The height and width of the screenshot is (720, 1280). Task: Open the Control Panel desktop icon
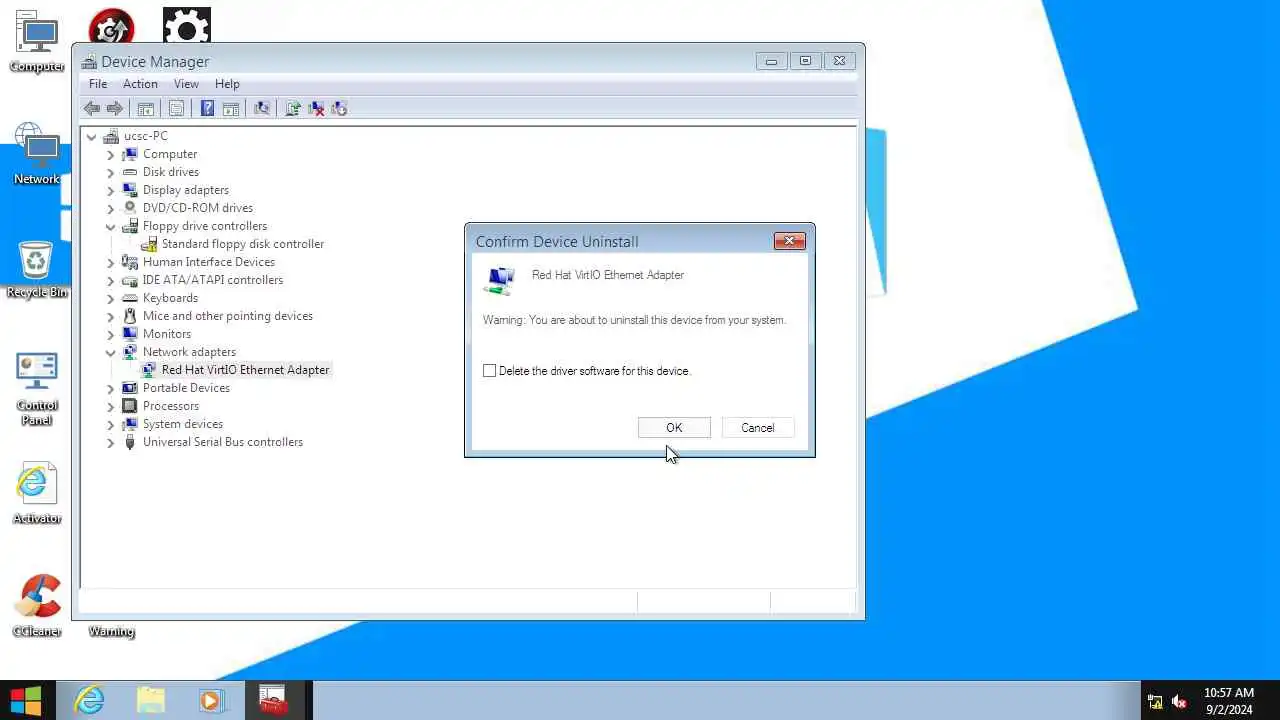click(37, 388)
